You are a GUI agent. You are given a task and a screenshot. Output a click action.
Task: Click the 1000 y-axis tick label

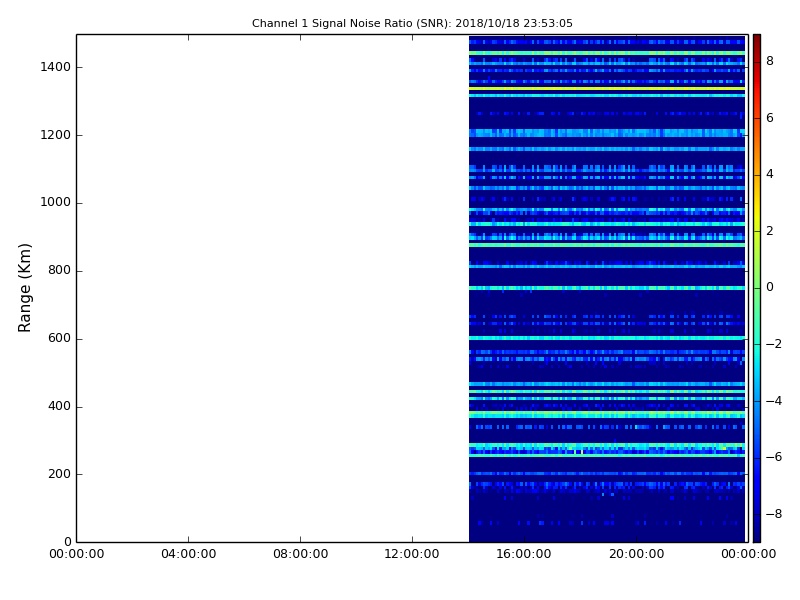click(x=56, y=203)
